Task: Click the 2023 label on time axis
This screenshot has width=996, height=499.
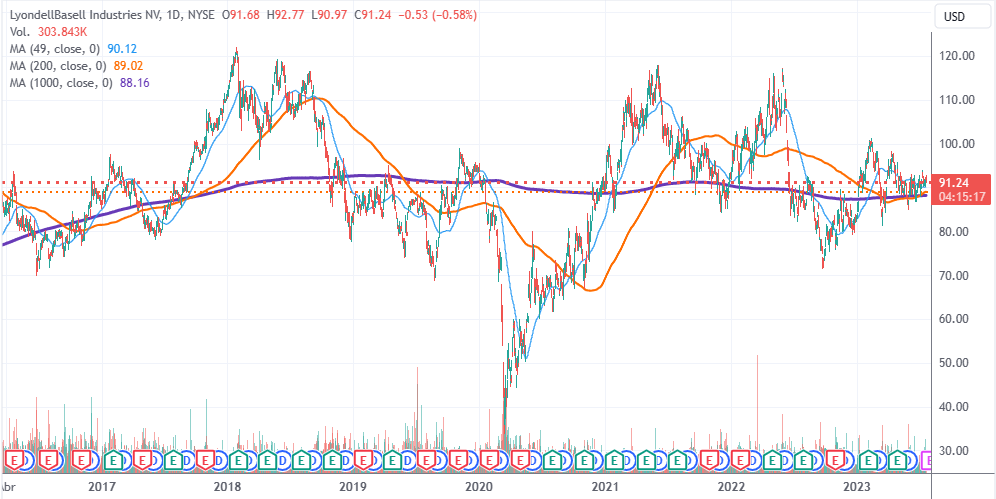Action: [x=856, y=487]
